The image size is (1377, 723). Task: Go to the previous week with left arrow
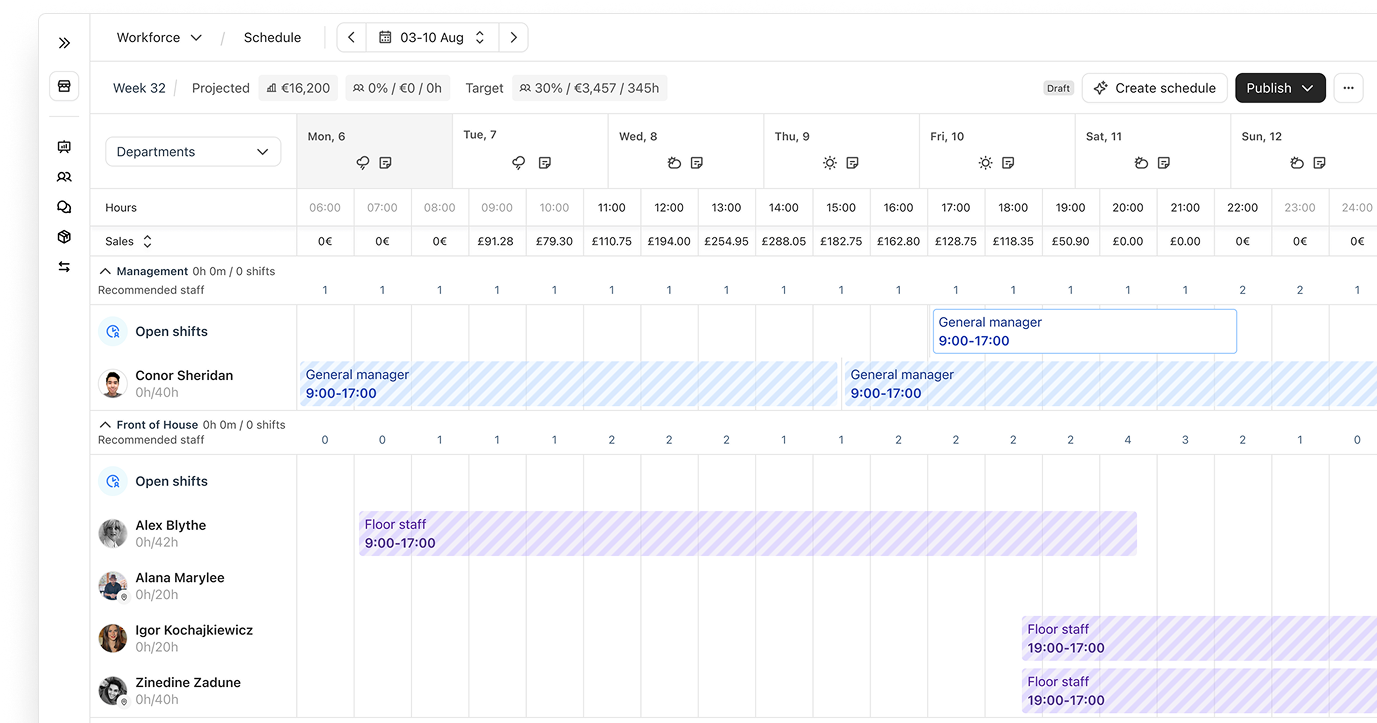pos(351,38)
